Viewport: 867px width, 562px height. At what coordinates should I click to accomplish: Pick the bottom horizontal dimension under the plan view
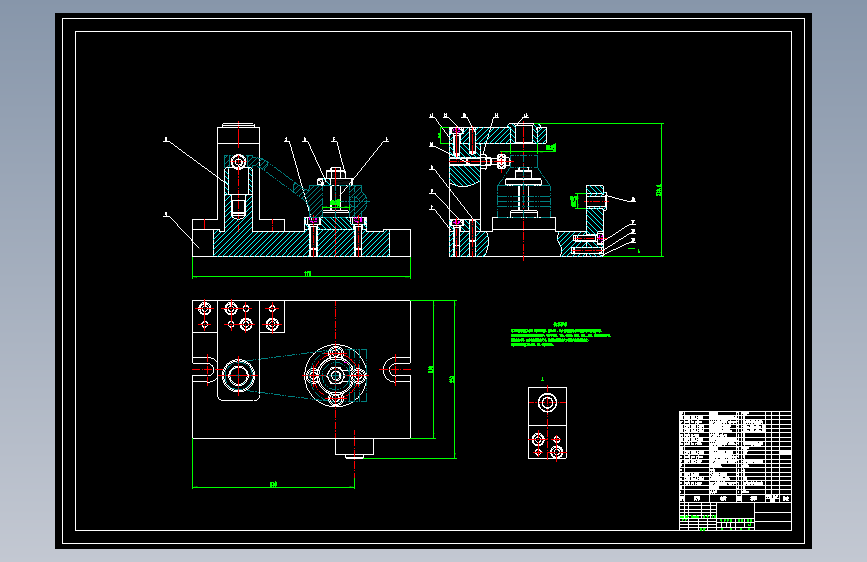point(273,485)
